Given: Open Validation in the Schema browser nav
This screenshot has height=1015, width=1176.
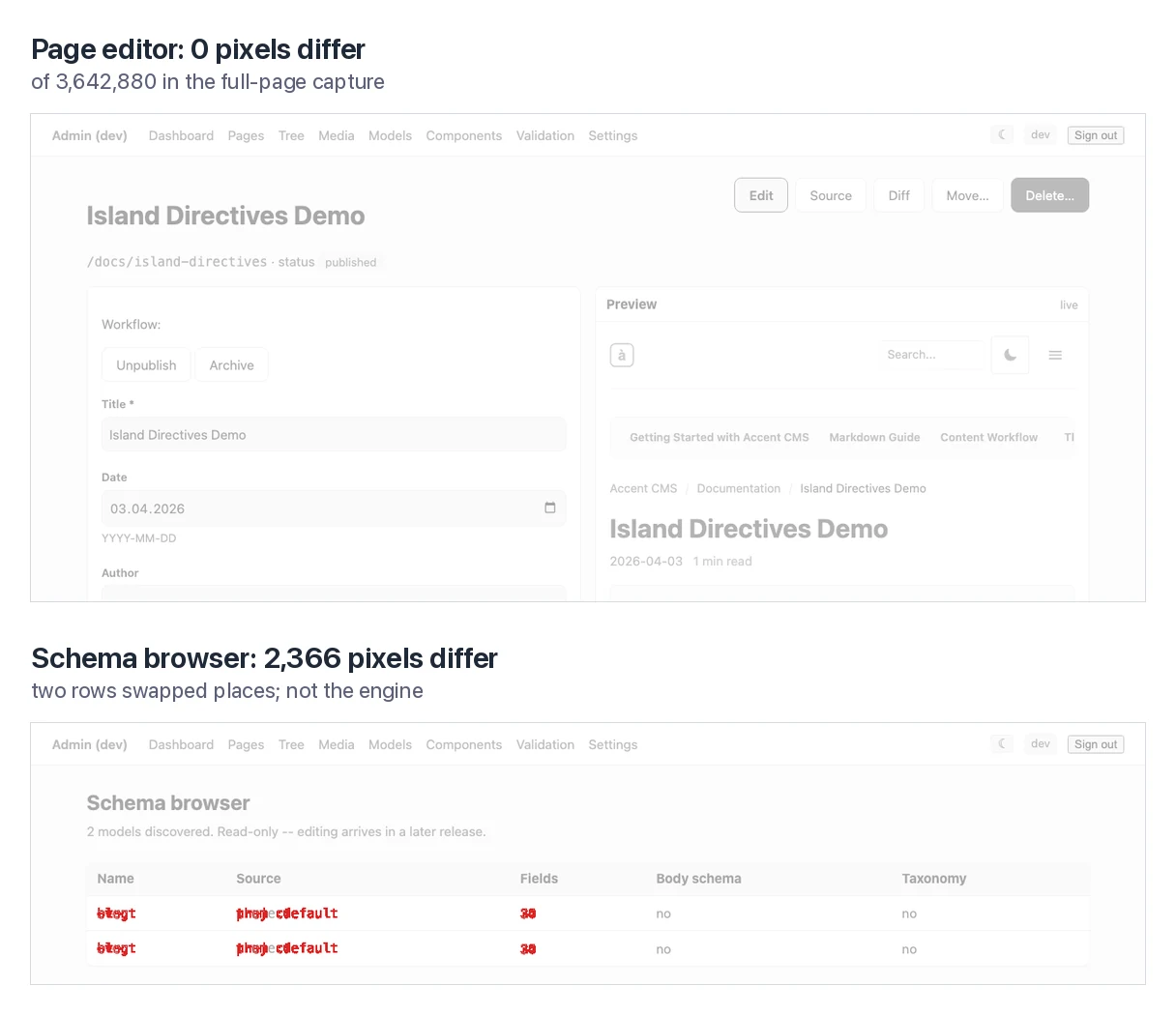Looking at the screenshot, I should 545,744.
